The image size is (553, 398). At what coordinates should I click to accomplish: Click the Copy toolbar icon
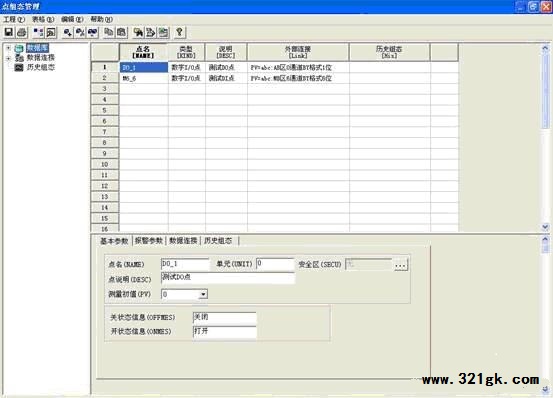[109, 32]
